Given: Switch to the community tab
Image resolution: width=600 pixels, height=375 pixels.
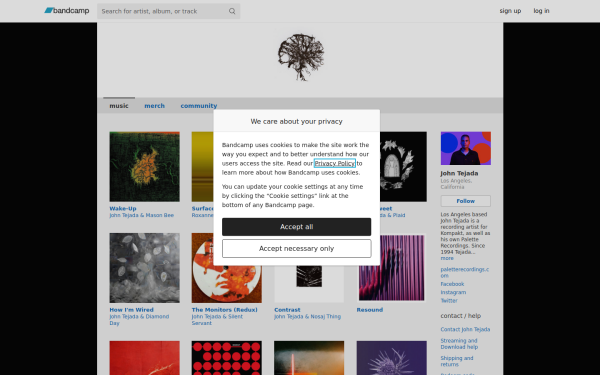Looking at the screenshot, I should [199, 106].
